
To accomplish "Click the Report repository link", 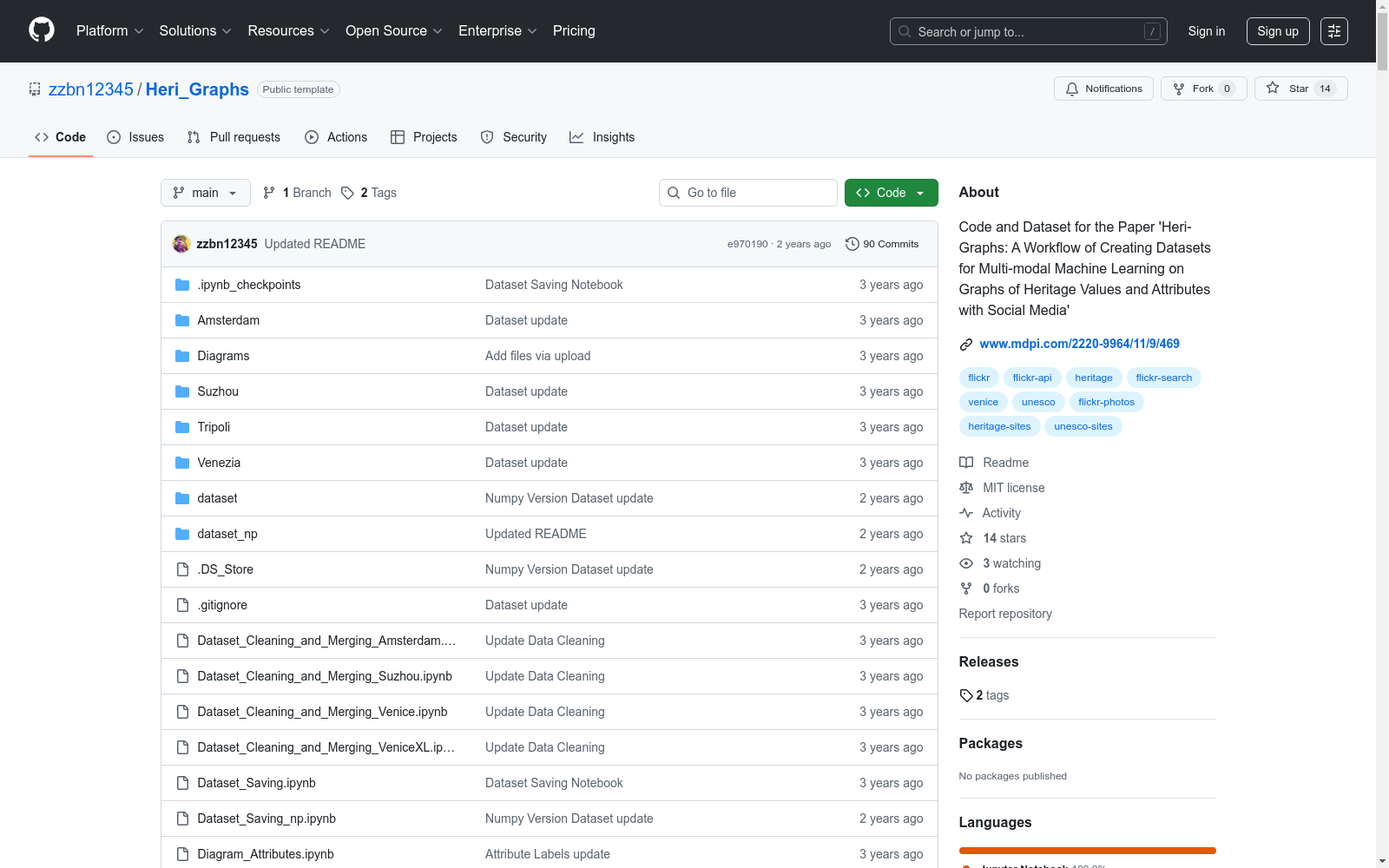I will pyautogui.click(x=1005, y=614).
